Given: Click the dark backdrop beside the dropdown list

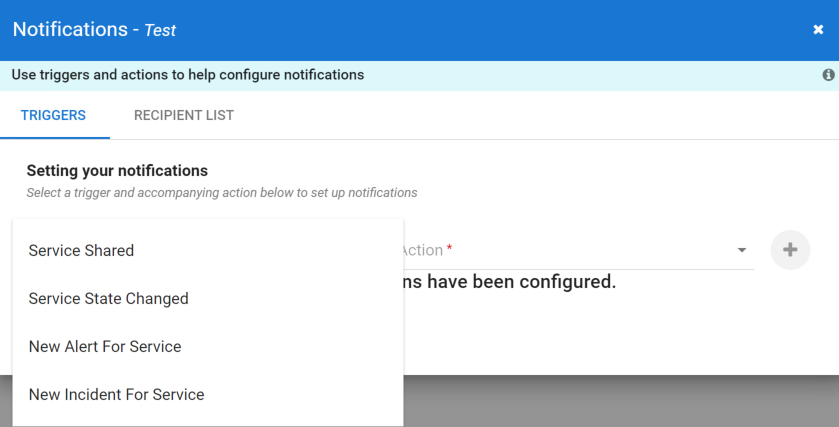Looking at the screenshot, I should coord(620,402).
